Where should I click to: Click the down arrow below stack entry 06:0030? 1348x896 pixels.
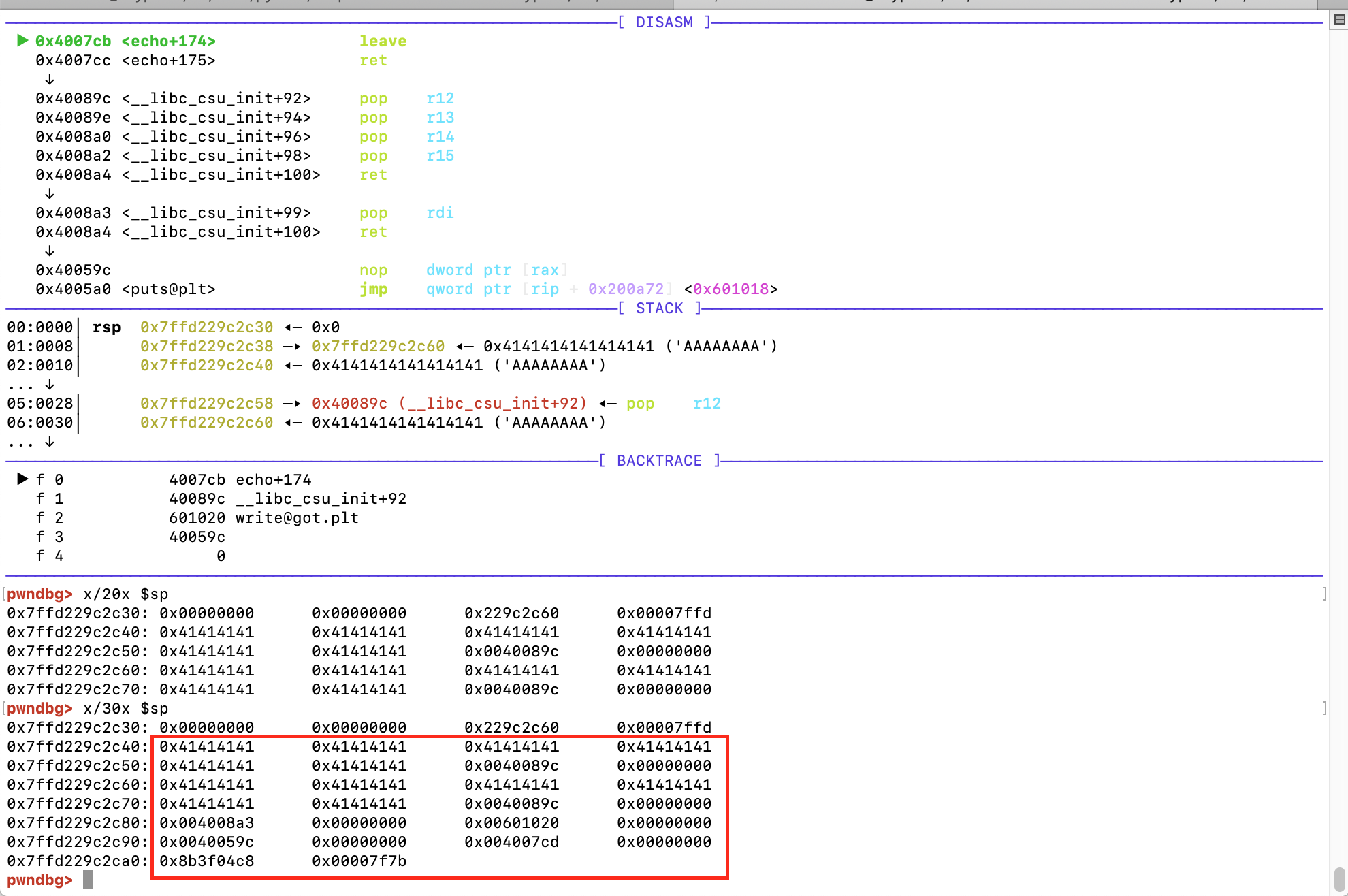click(50, 442)
